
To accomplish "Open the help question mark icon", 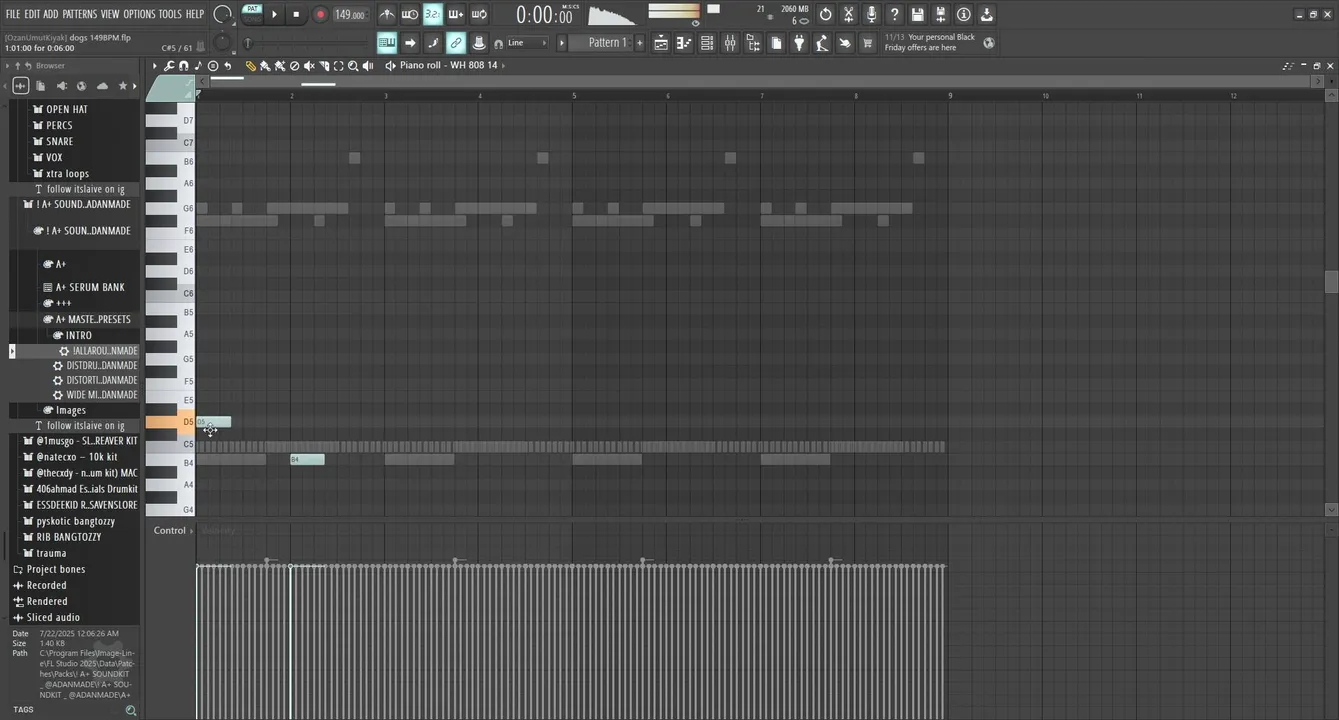I will 894,14.
